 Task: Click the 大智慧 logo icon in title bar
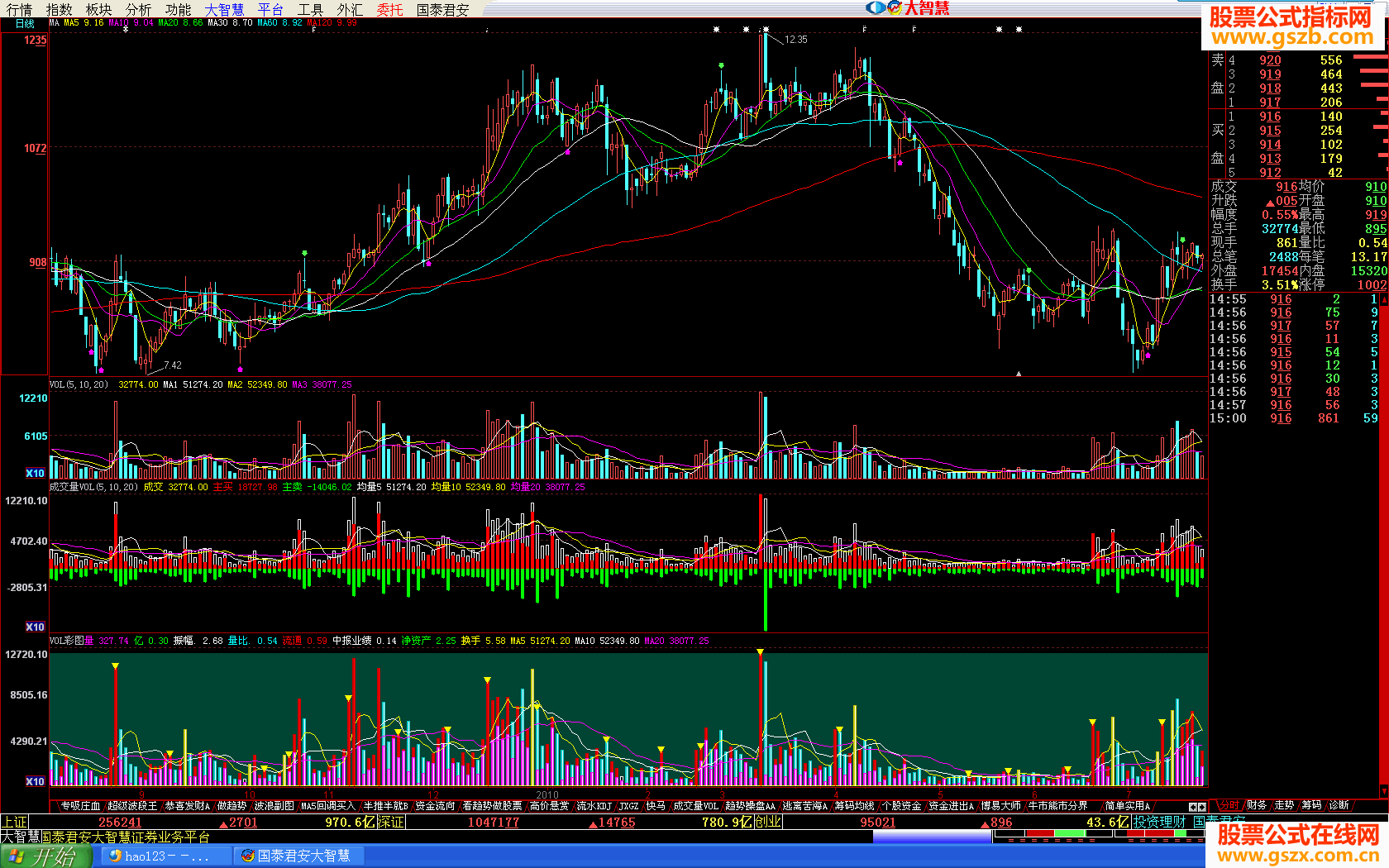[x=908, y=7]
